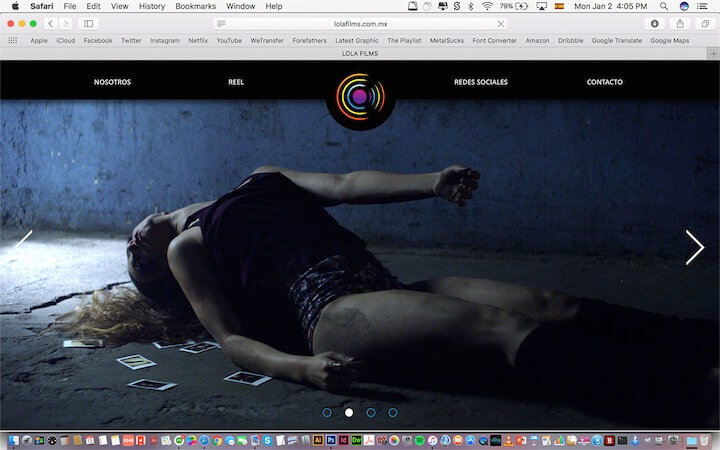Select the third slideshow dot
The image size is (720, 450).
(x=371, y=412)
